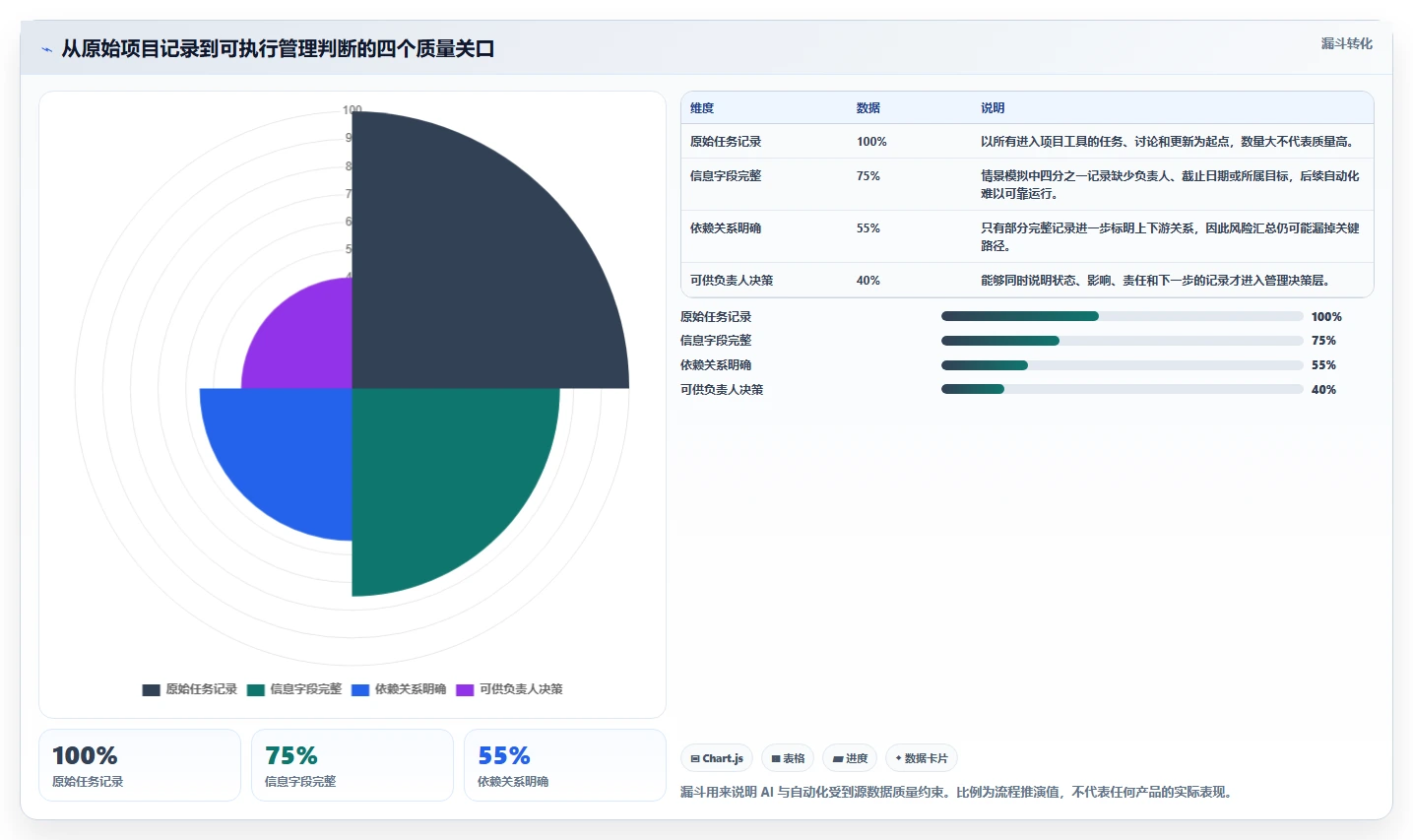Click the title 从原始项目记录到可执行管理判断的四个质量关口
The image size is (1413, 840).
[278, 48]
